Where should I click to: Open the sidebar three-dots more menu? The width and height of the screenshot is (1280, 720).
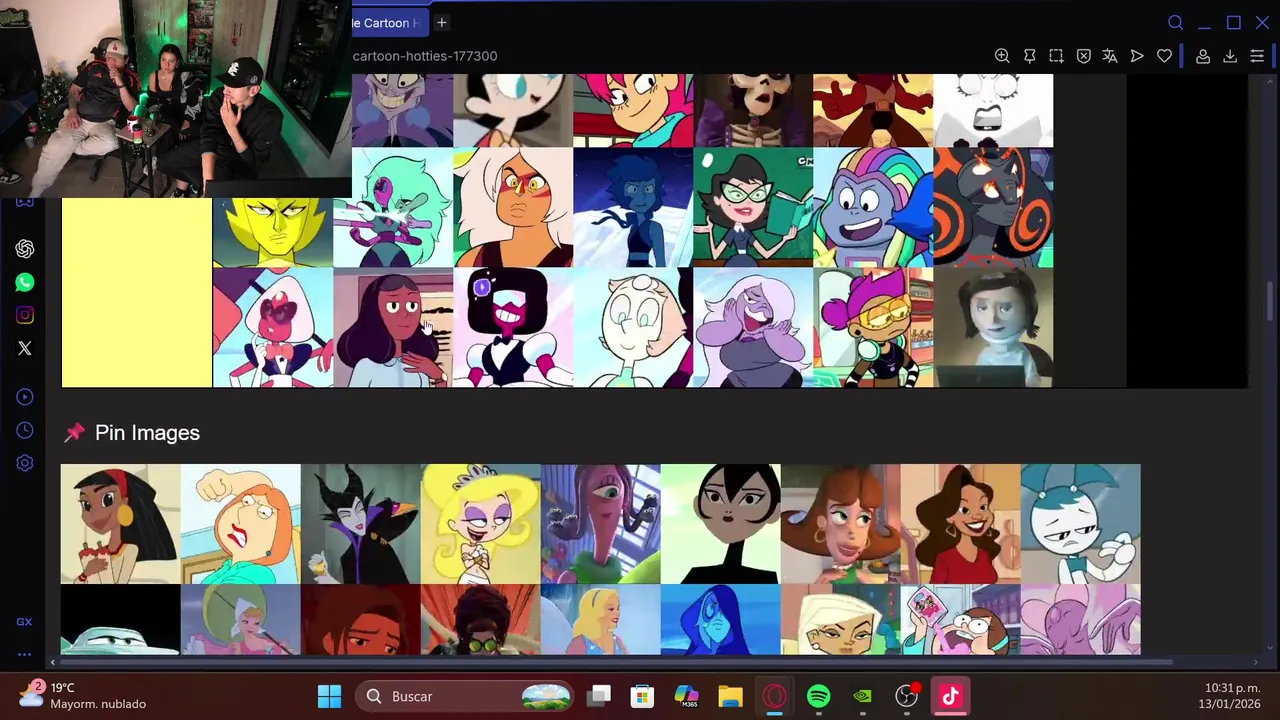point(24,654)
